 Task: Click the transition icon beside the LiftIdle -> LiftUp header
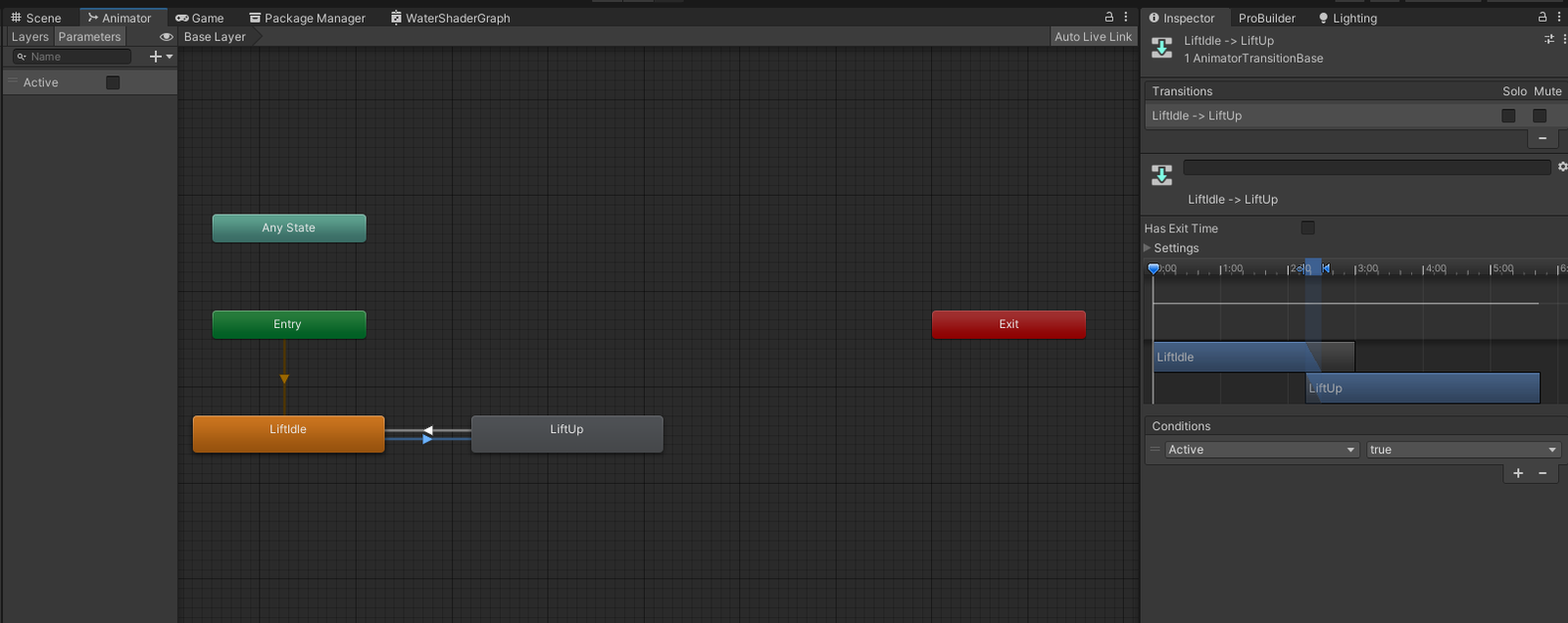[x=1161, y=48]
